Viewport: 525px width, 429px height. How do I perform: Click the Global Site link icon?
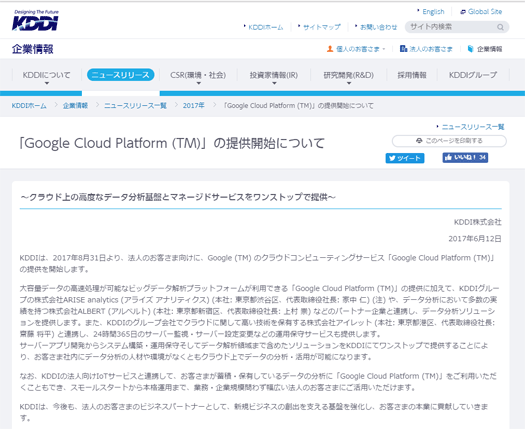[463, 12]
